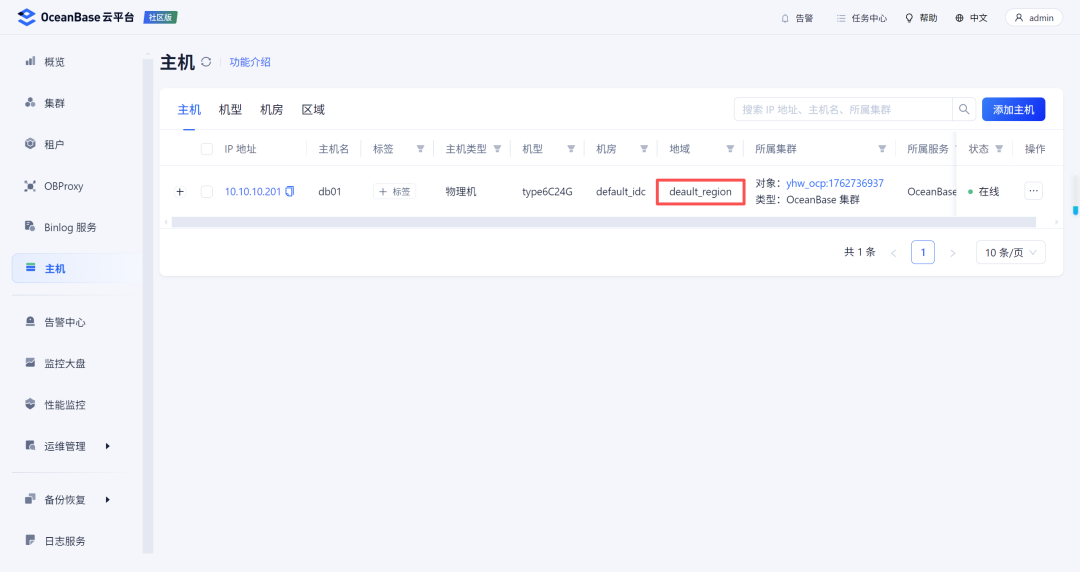1080x572 pixels.
Task: Filter the 机型 column
Action: pos(571,149)
